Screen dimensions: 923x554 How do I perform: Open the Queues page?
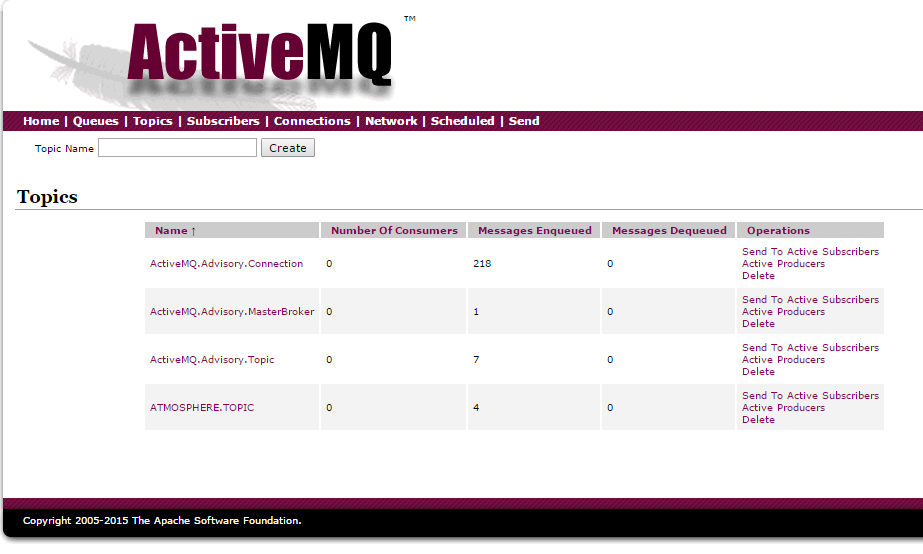tap(95, 121)
